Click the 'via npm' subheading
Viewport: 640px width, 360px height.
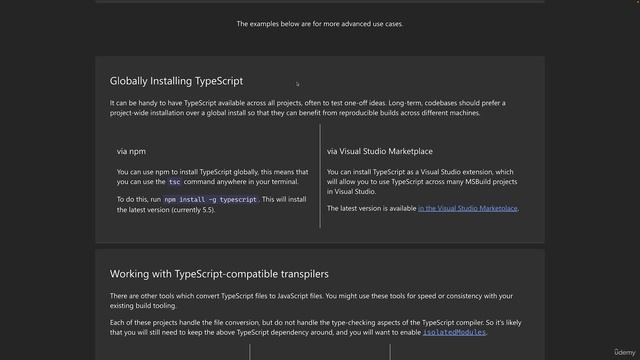click(131, 151)
